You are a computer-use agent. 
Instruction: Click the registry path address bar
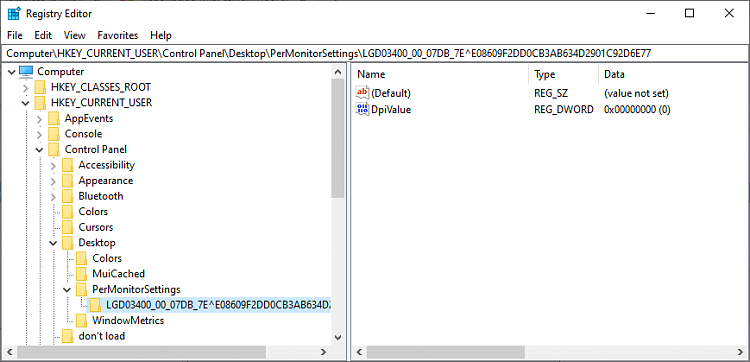375,53
